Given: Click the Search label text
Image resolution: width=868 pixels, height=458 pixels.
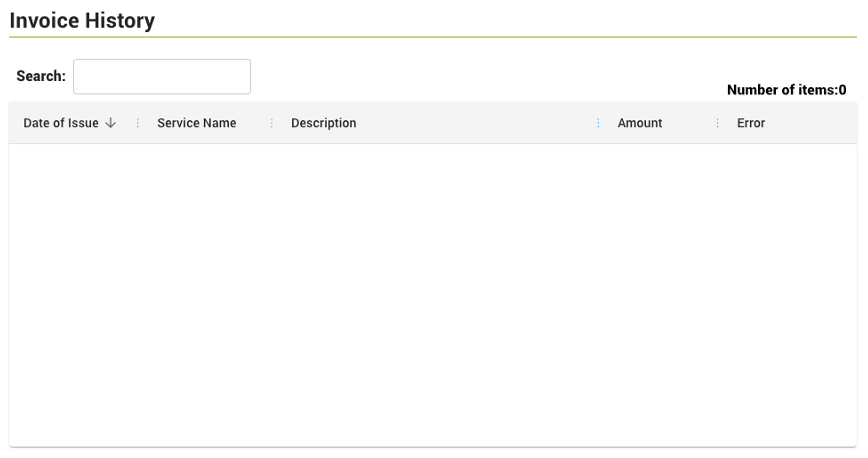Looking at the screenshot, I should (x=41, y=77).
